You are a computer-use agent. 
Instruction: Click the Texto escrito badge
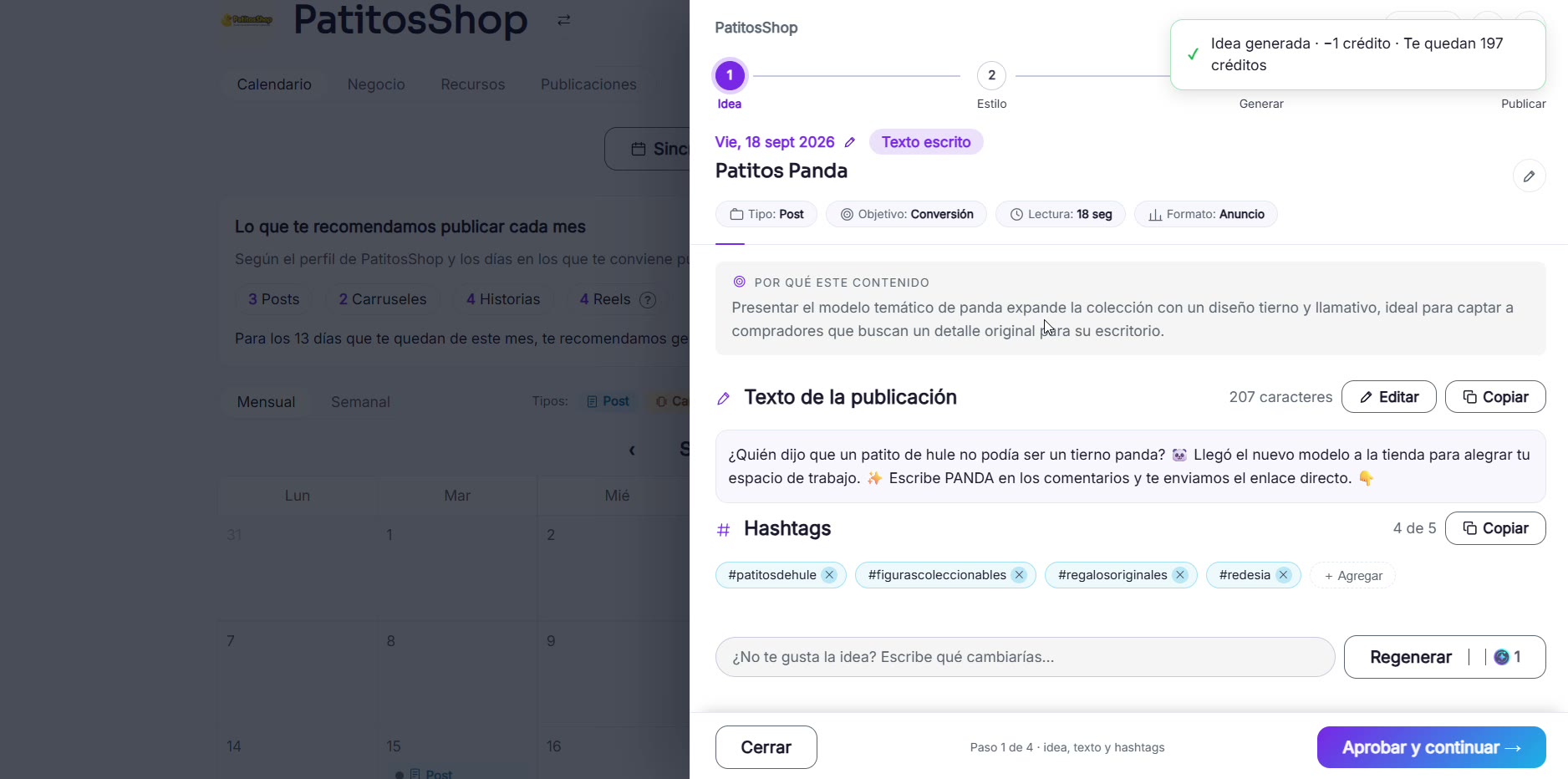[x=926, y=142]
